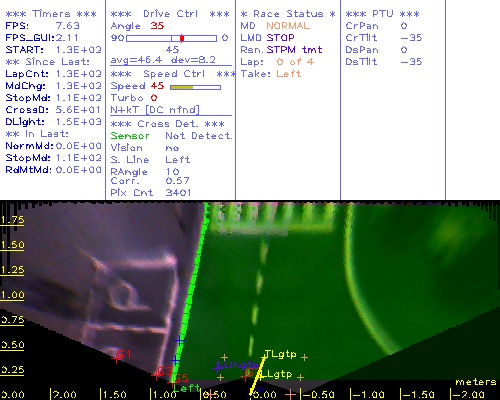Select the Sensor Not Detect. status
The width and height of the screenshot is (500, 400).
(x=171, y=136)
